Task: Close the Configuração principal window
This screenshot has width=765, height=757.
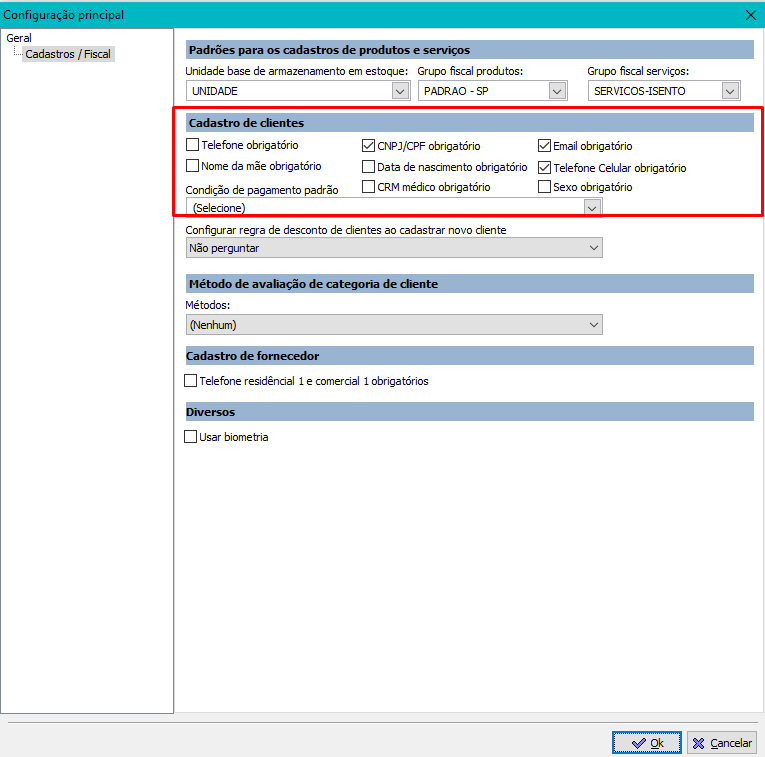Action: tap(750, 14)
